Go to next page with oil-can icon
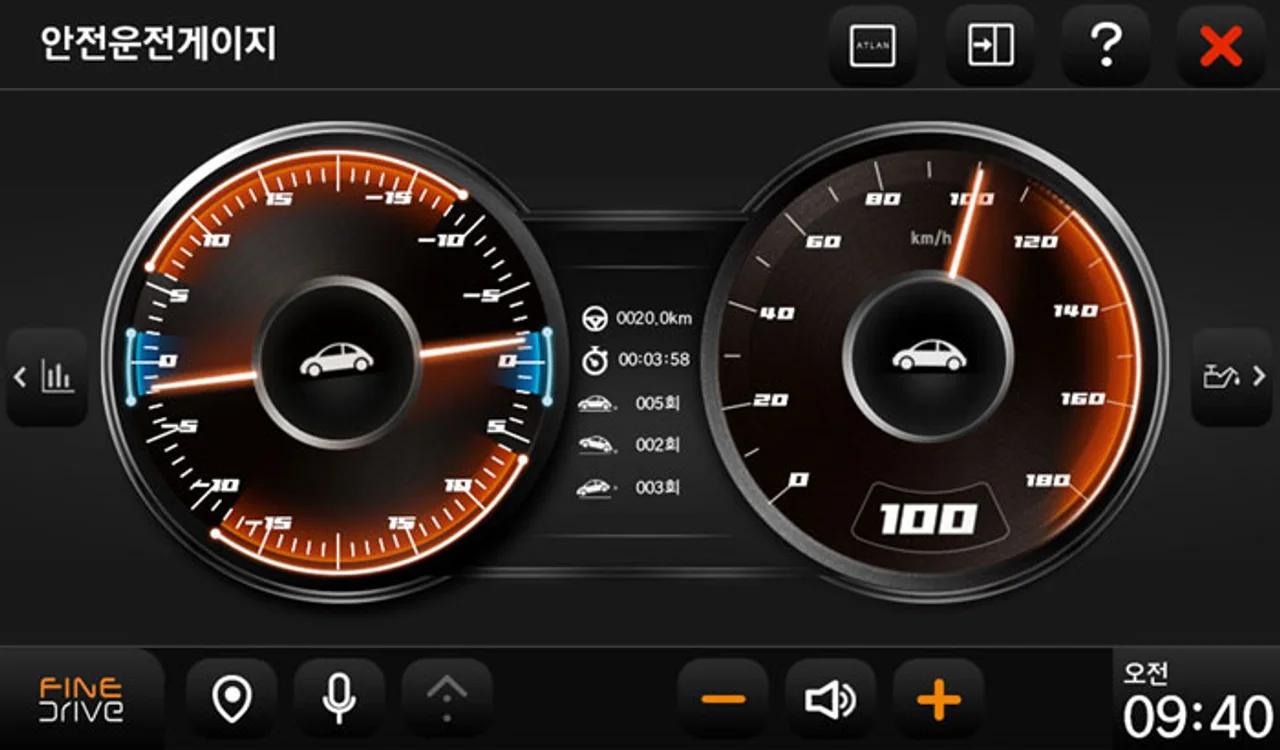This screenshot has height=750, width=1280. (1232, 377)
